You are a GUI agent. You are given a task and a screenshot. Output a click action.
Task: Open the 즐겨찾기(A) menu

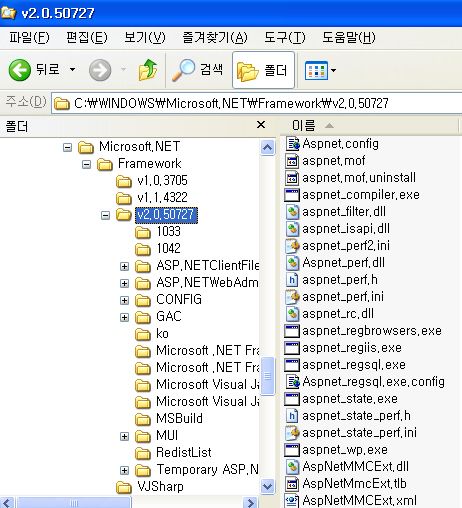pyautogui.click(x=215, y=37)
